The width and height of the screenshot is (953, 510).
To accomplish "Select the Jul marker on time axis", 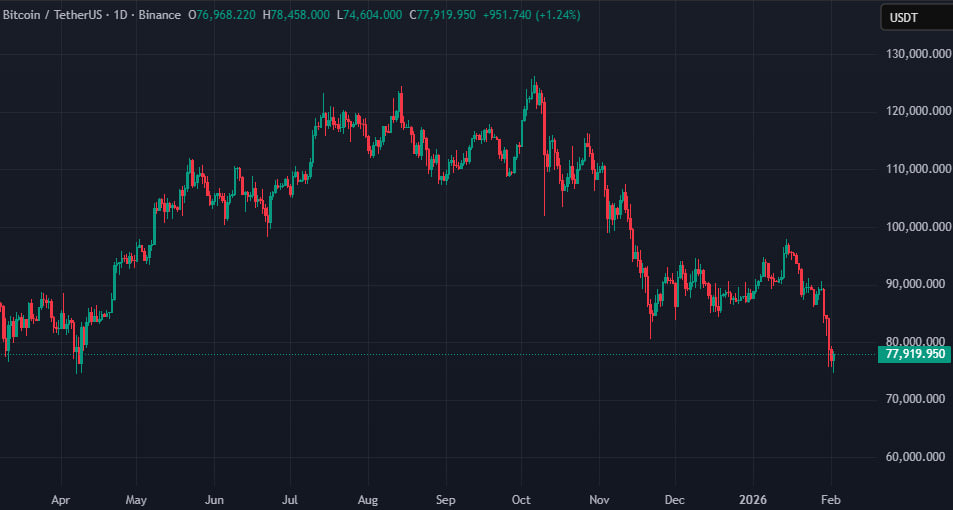I will (291, 497).
